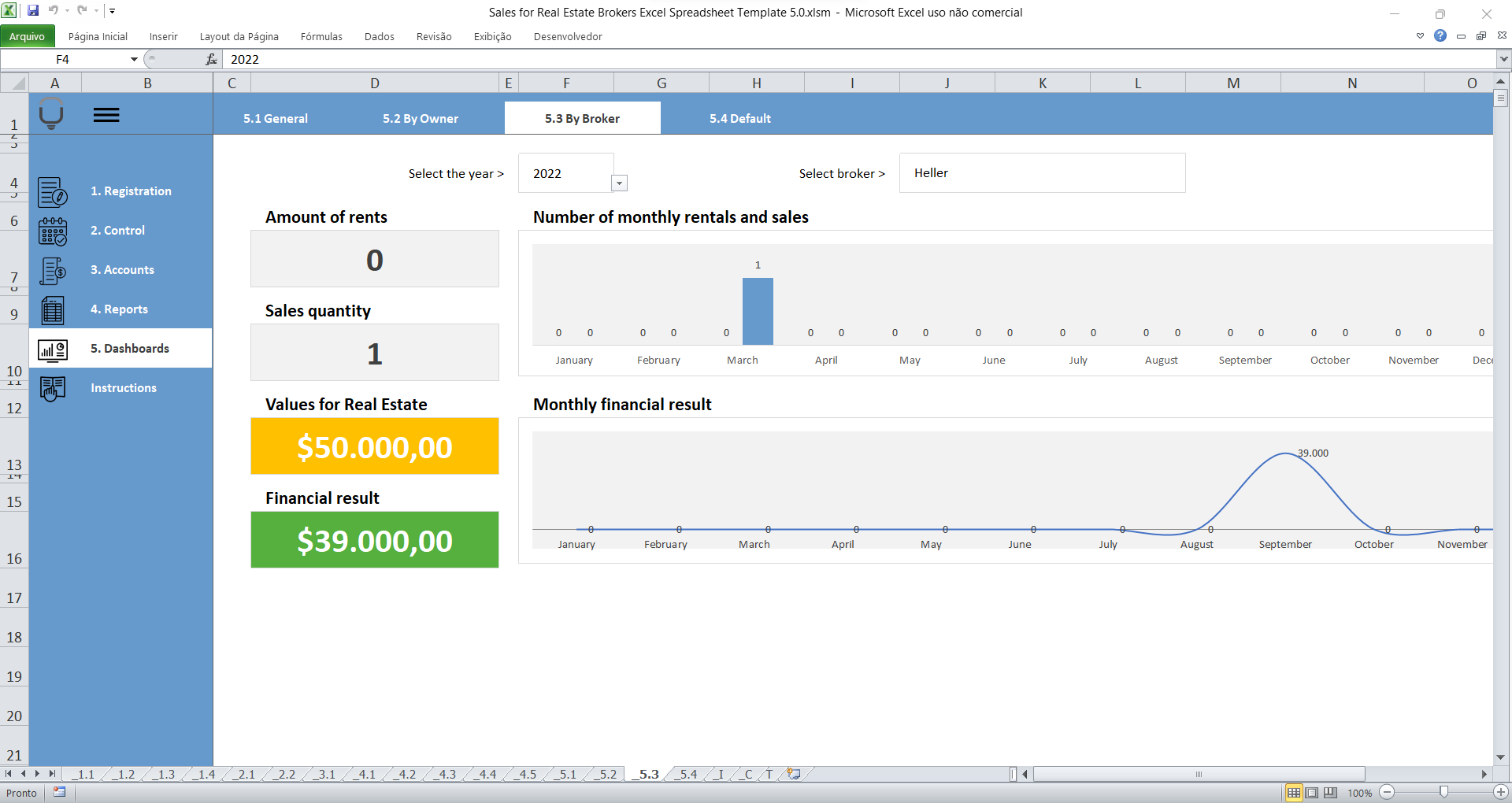Viewport: 1512px width, 803px height.
Task: Click the Control calendar icon
Action: coord(53,231)
